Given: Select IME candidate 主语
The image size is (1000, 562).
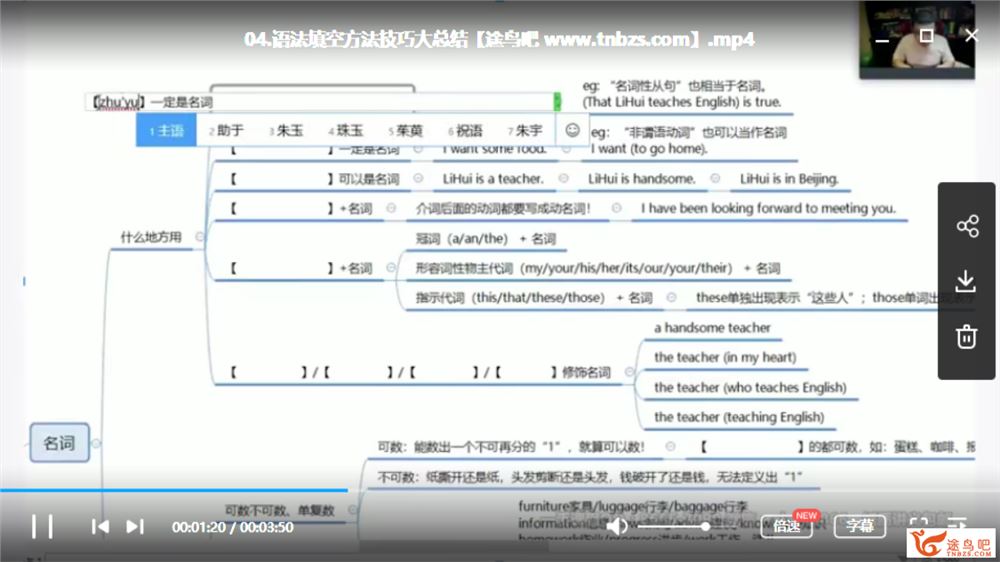Looking at the screenshot, I should pyautogui.click(x=167, y=131).
